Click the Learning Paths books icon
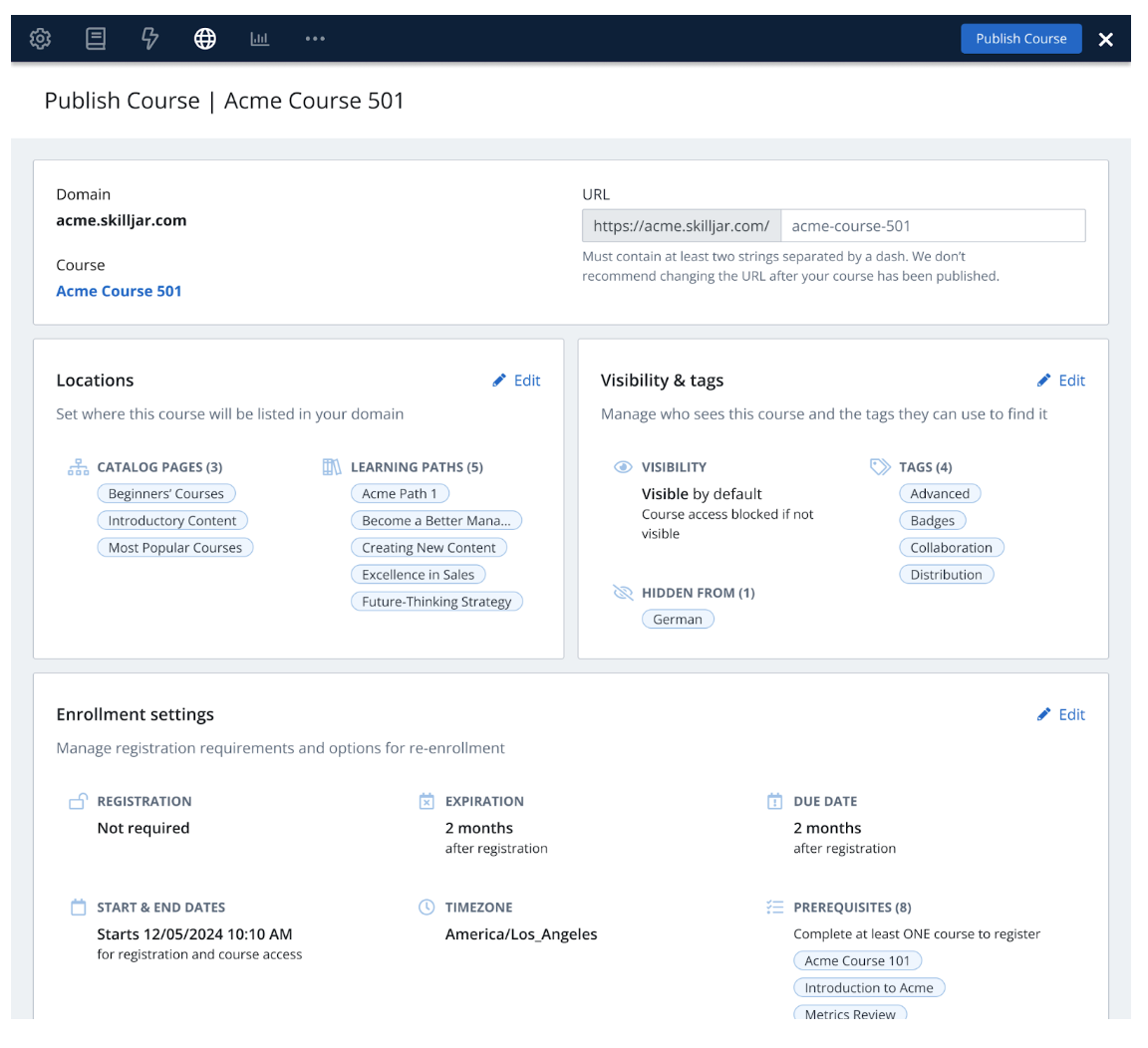The image size is (1148, 1048). (x=332, y=467)
